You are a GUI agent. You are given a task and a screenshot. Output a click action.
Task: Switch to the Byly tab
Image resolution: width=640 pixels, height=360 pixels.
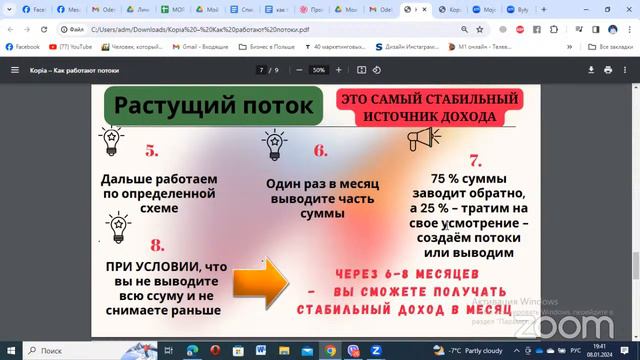point(518,9)
